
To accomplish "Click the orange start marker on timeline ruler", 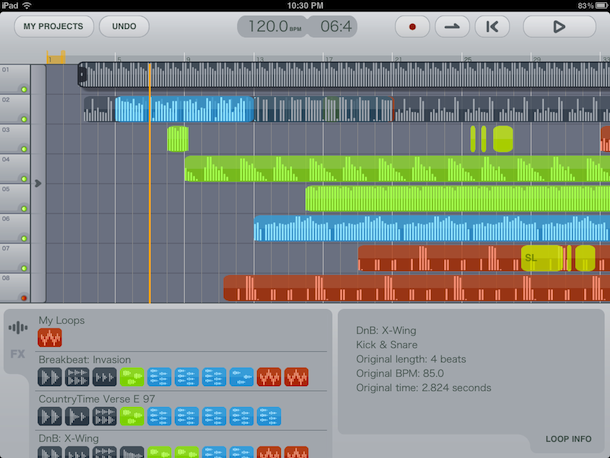I will tap(55, 57).
